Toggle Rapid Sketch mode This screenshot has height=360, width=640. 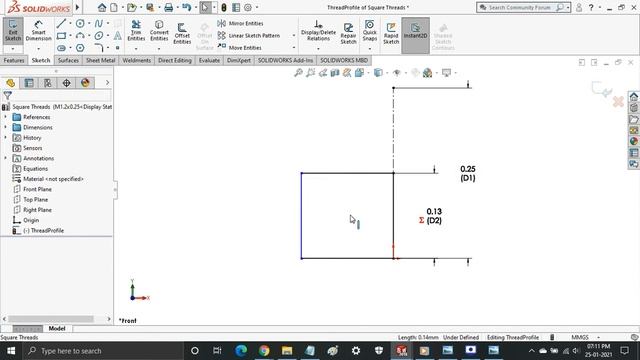pos(391,33)
